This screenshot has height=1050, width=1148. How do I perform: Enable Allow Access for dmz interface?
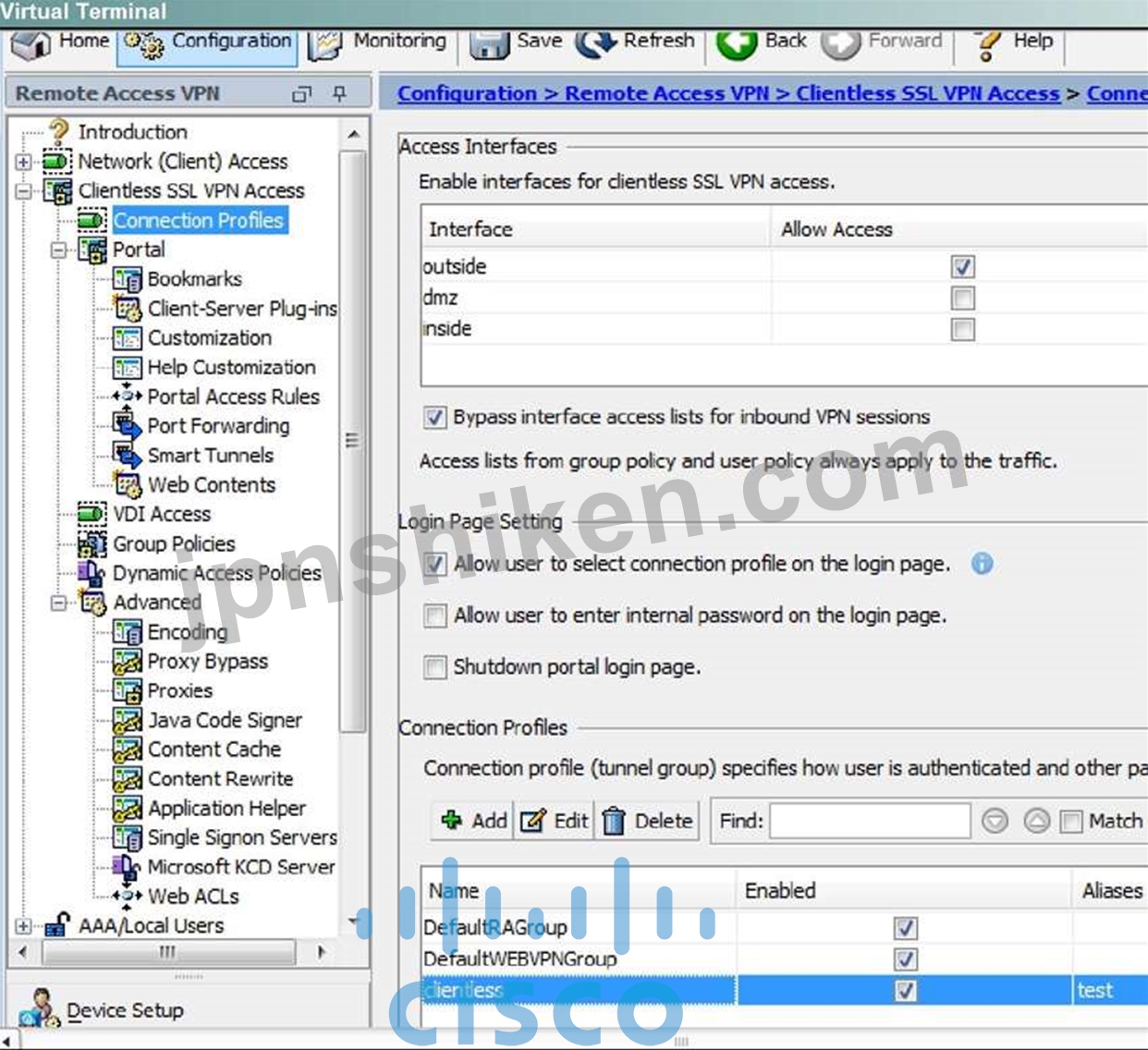(962, 299)
